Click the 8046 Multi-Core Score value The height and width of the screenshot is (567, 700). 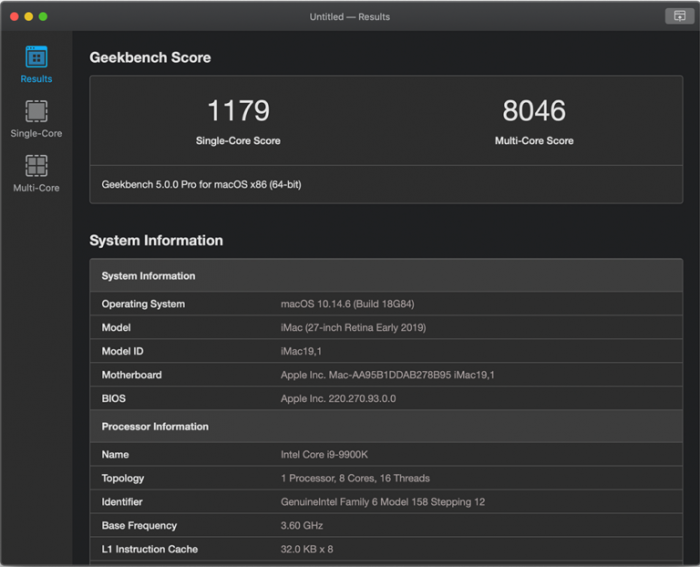(x=534, y=111)
